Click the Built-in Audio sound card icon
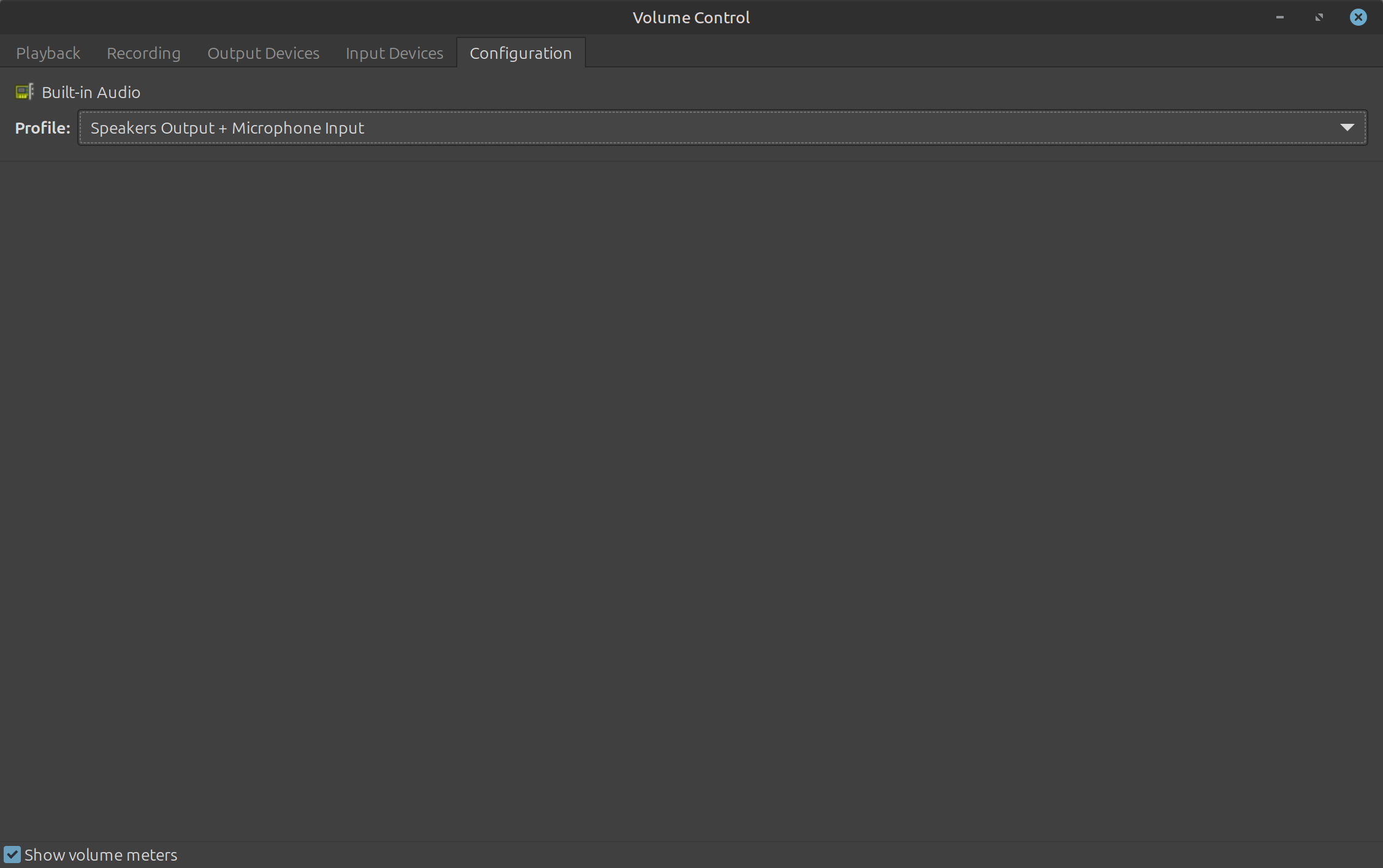Screen dimensions: 1383x868 [25, 92]
